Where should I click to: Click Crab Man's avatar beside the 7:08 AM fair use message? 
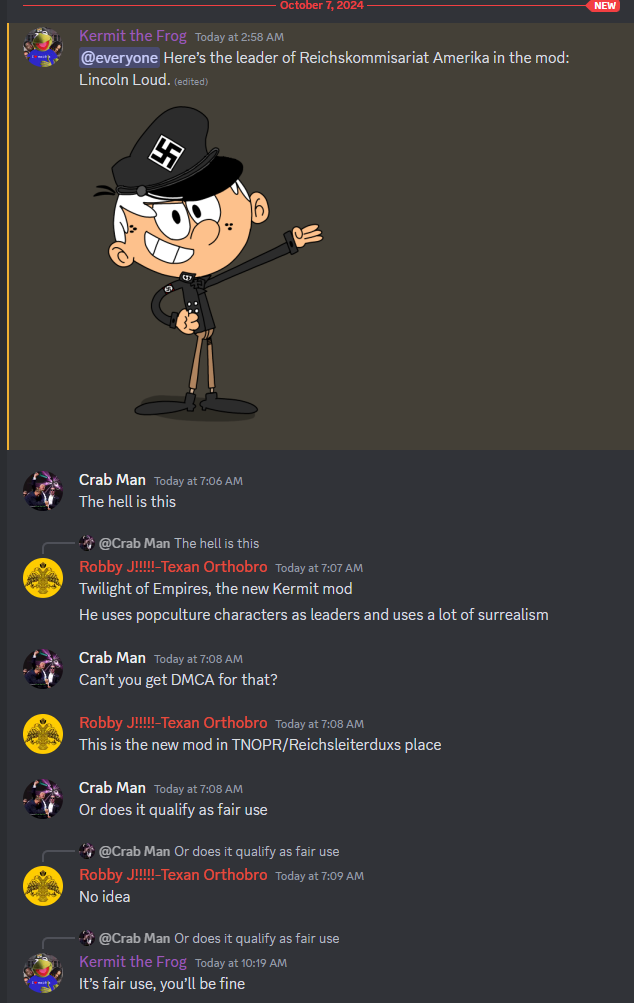click(x=43, y=799)
